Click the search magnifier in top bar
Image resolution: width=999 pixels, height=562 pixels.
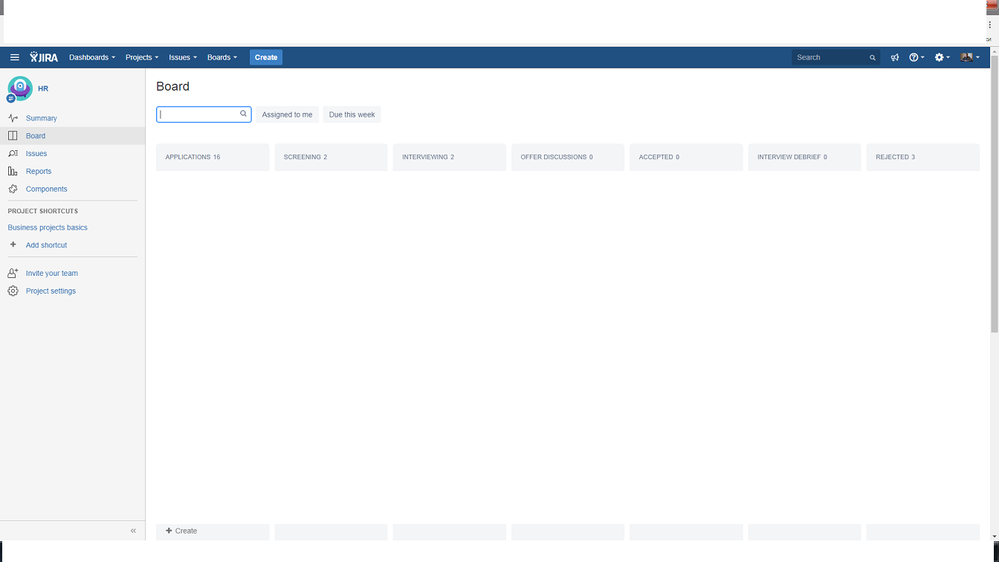click(872, 57)
